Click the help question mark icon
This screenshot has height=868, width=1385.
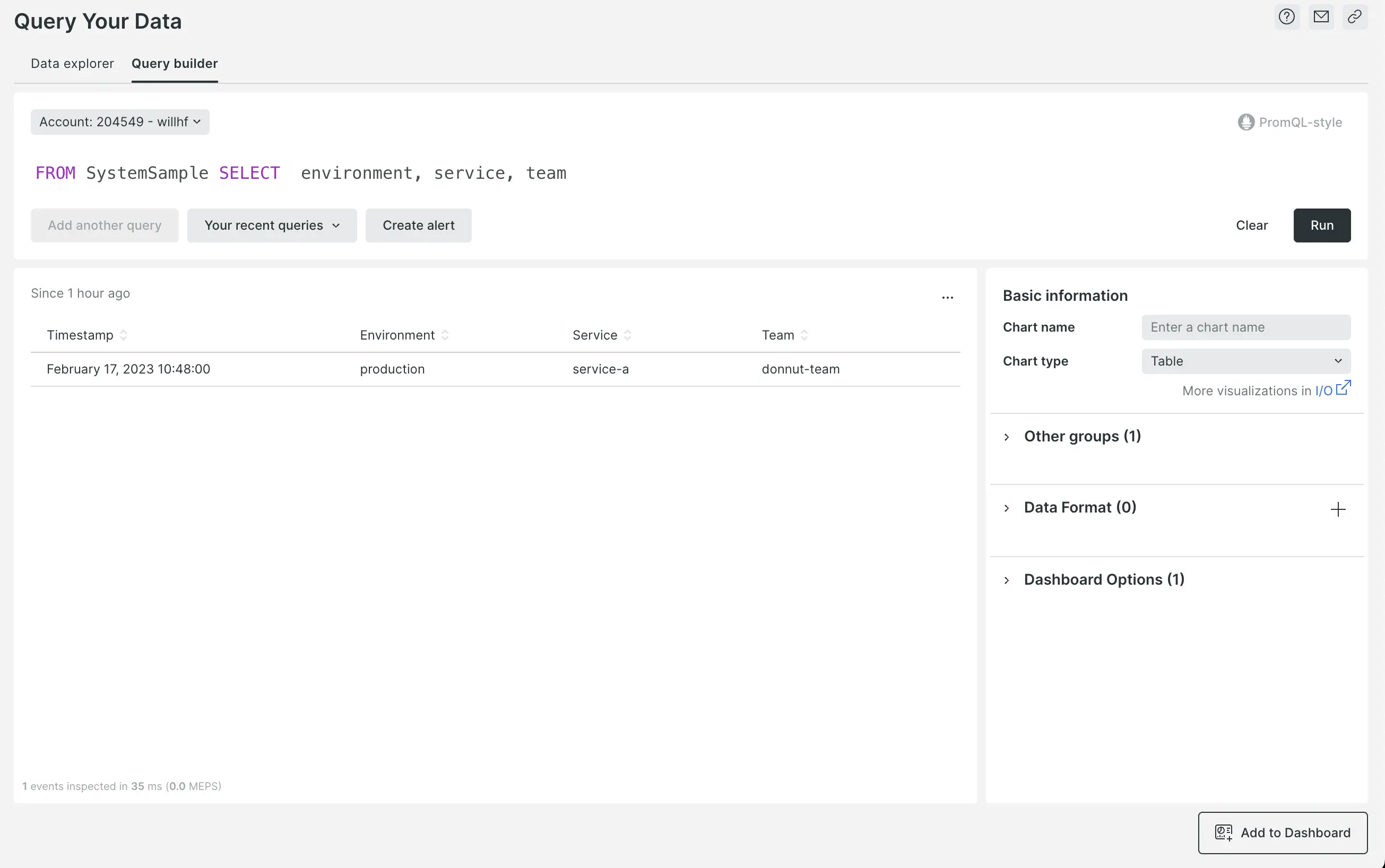coord(1287,17)
